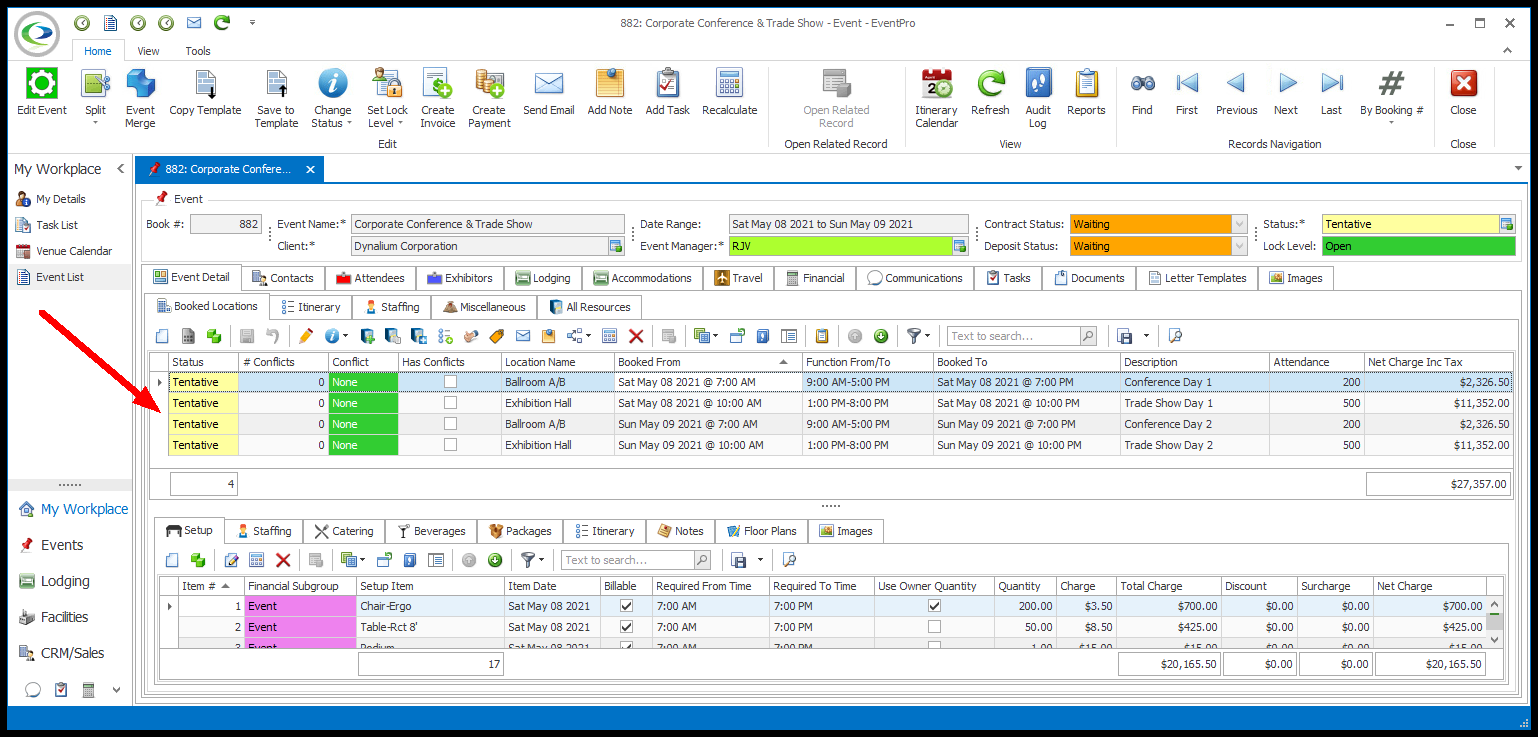The image size is (1538, 737).
Task: Toggle Billable checkbox for Chair-Ergo
Action: (x=626, y=606)
